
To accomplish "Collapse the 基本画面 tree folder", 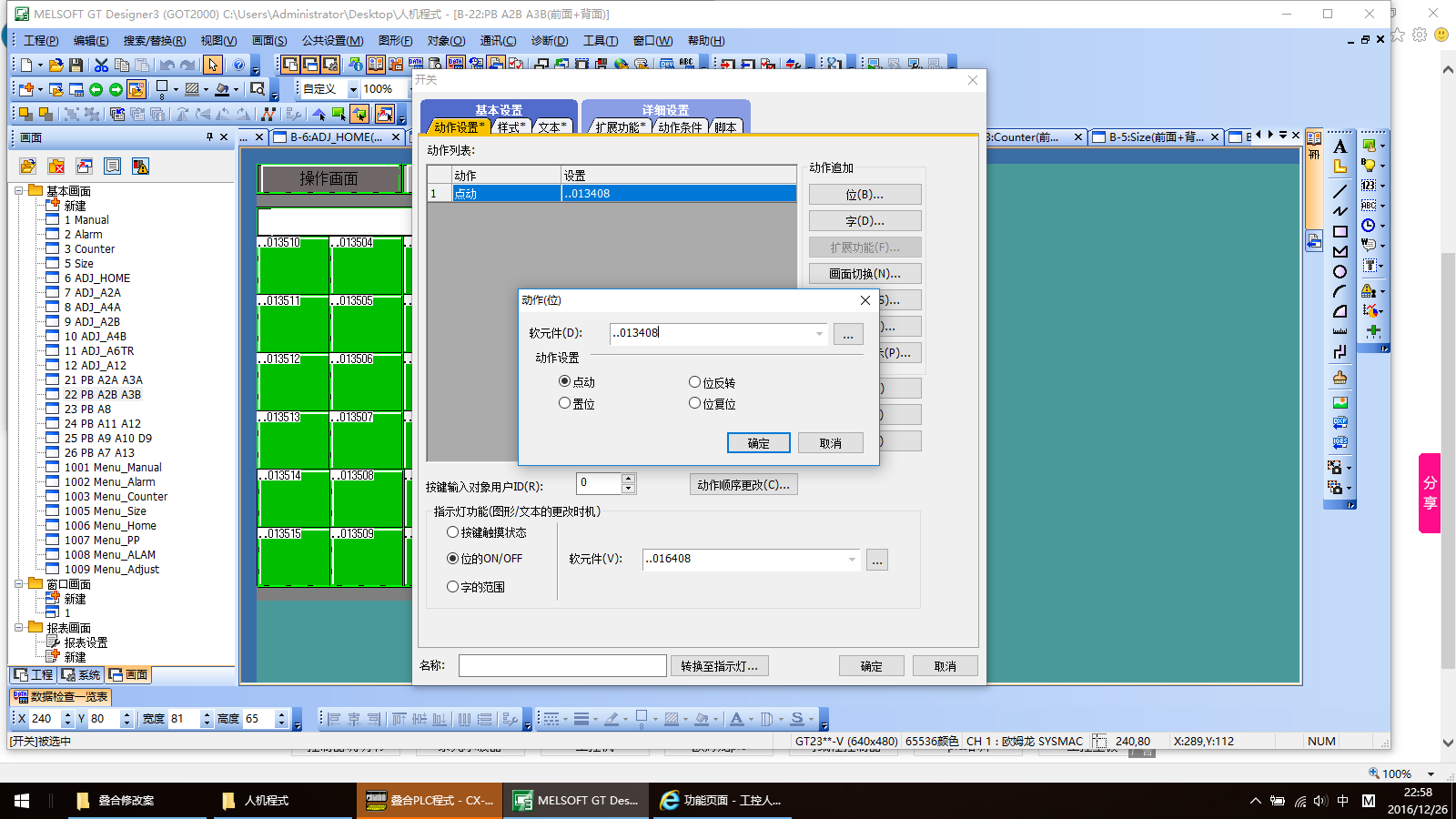I will 19,191.
